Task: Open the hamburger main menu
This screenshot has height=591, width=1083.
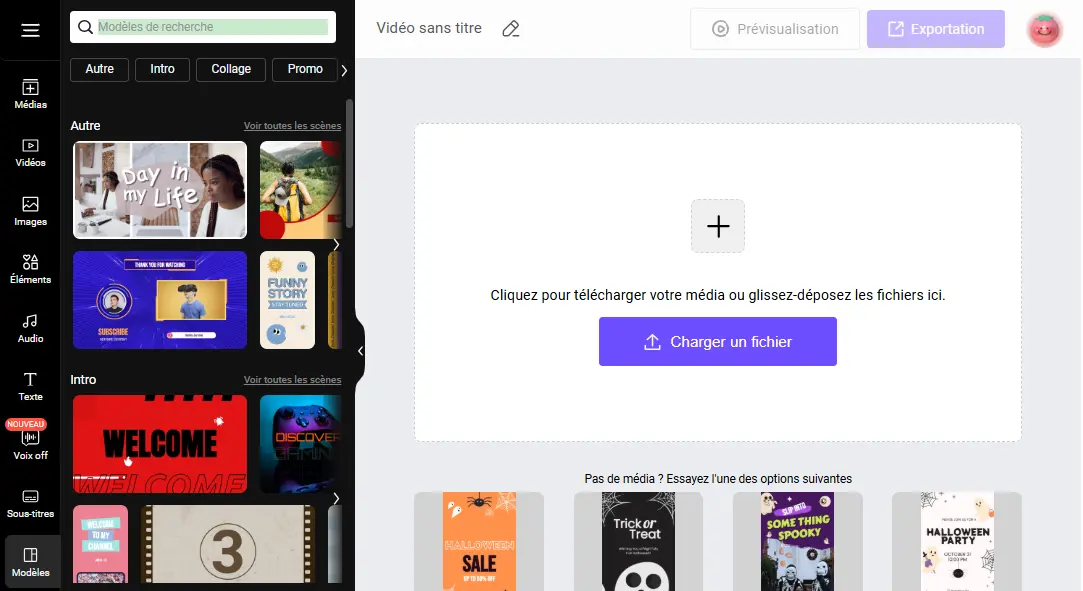Action: pyautogui.click(x=30, y=30)
